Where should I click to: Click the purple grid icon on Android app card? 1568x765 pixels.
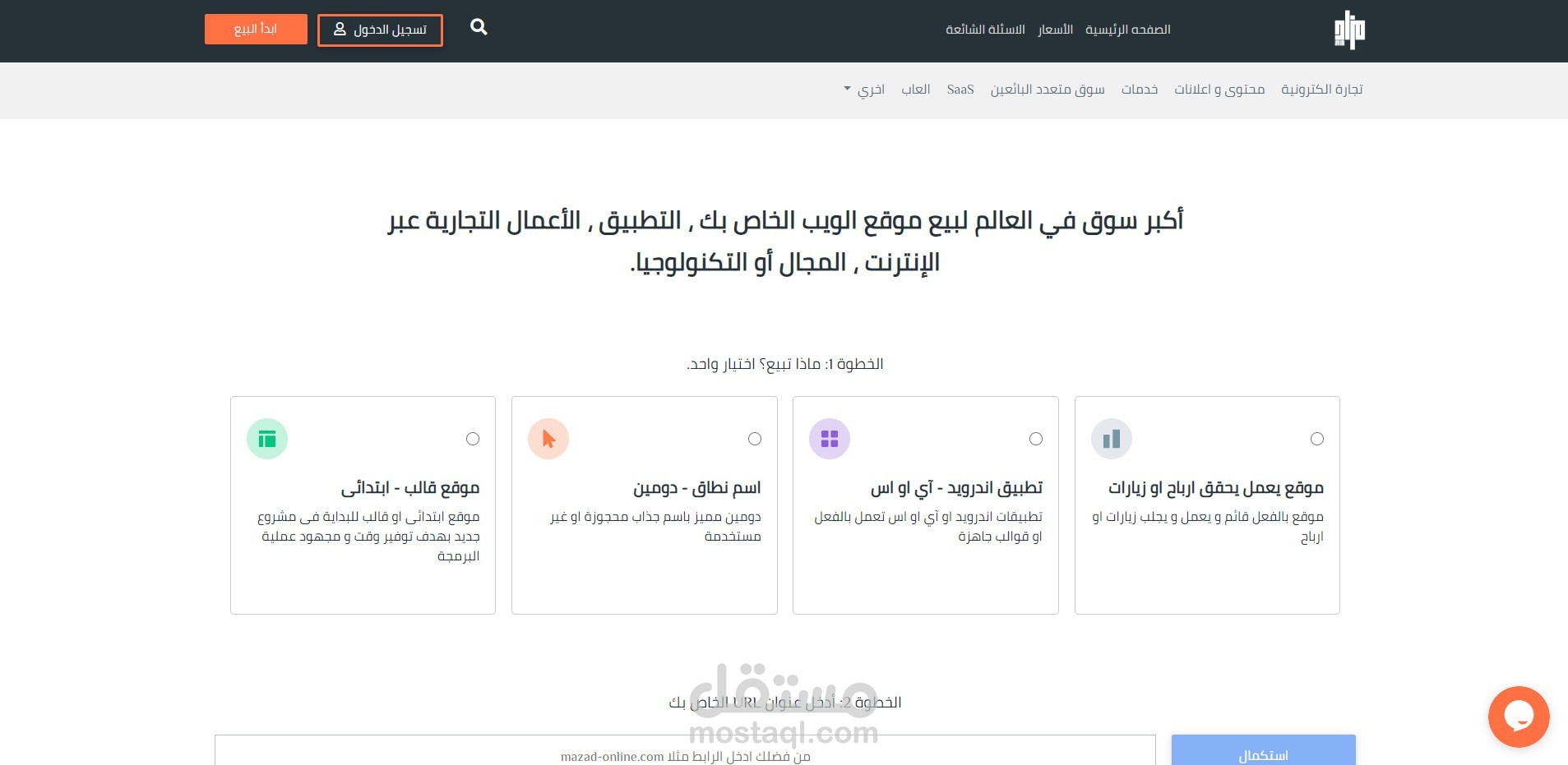pyautogui.click(x=830, y=439)
